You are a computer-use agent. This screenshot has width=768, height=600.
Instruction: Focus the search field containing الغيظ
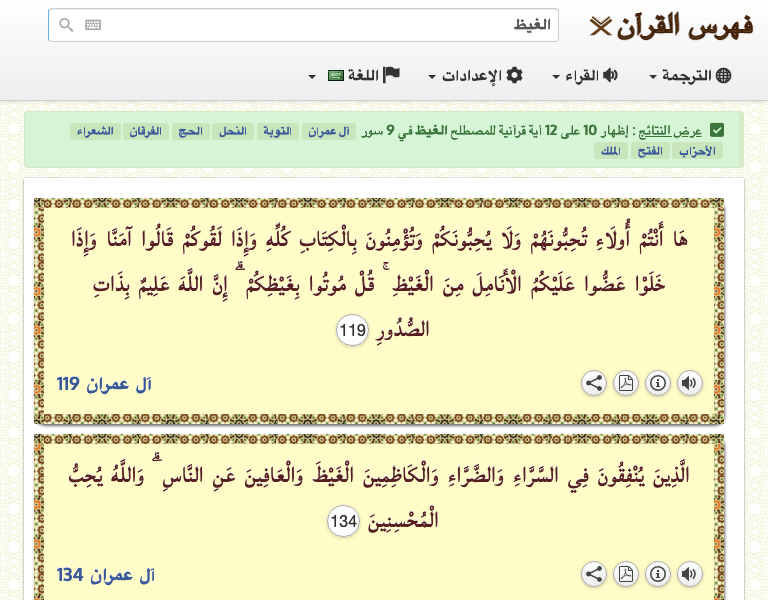303,25
